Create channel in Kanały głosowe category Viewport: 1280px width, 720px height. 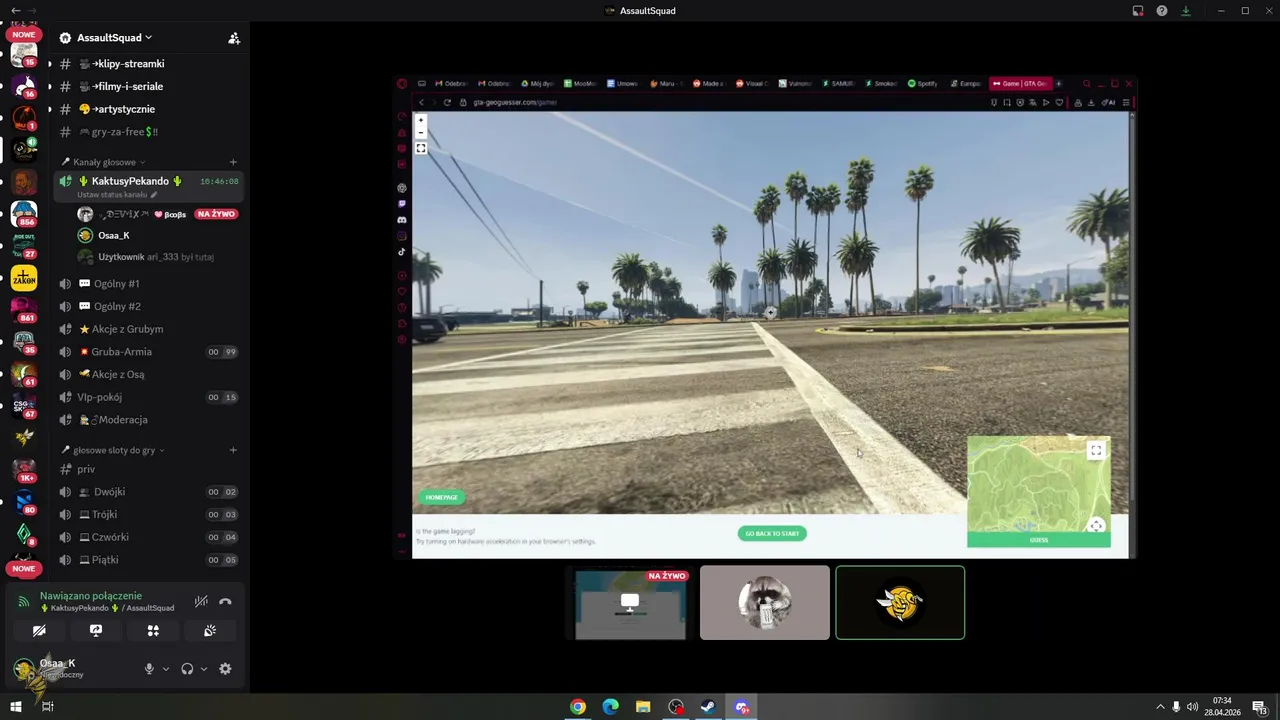233,162
